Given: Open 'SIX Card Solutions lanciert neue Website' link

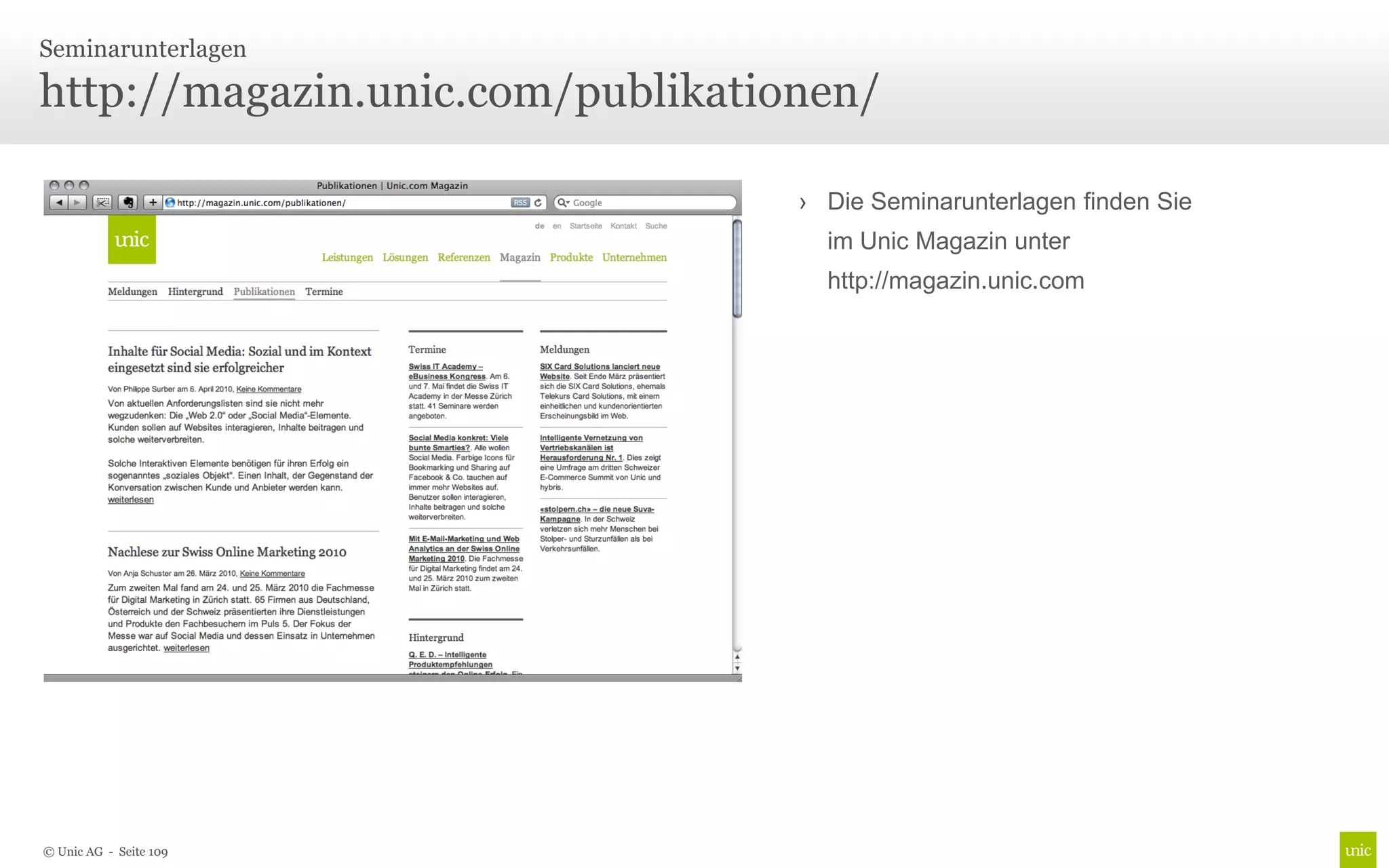Looking at the screenshot, I should (600, 372).
